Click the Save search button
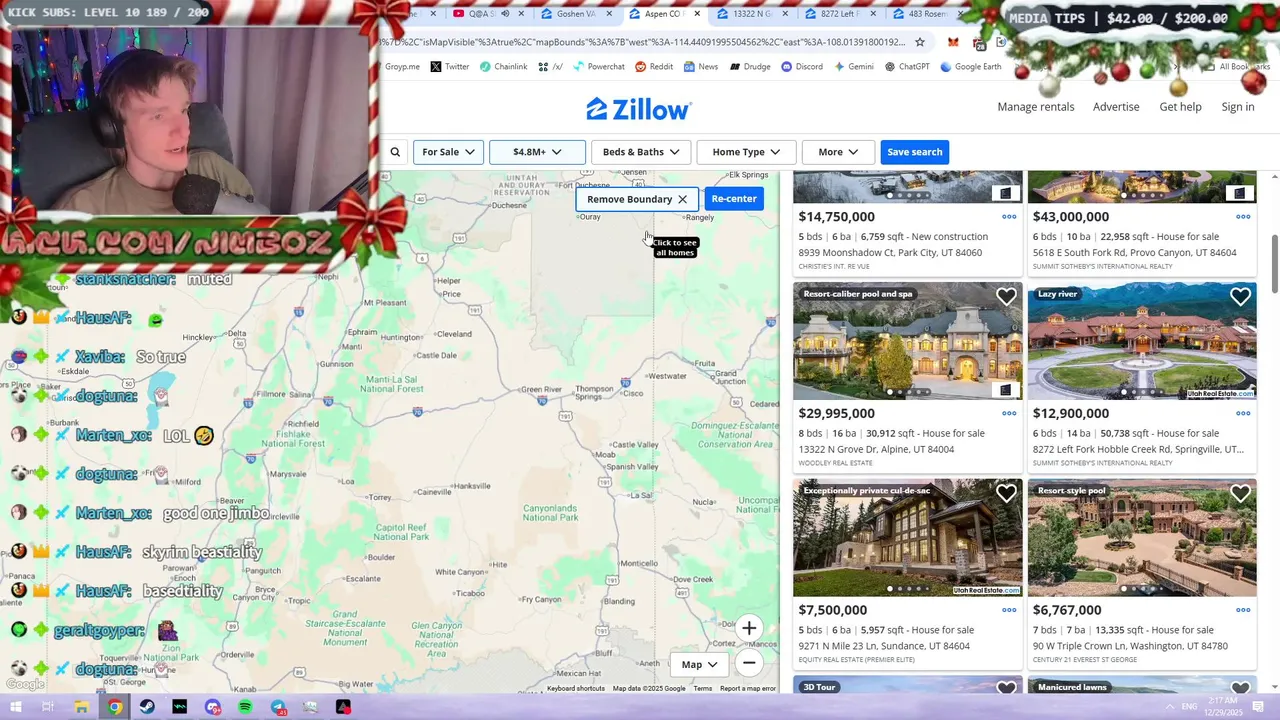The image size is (1280, 720). [x=914, y=152]
